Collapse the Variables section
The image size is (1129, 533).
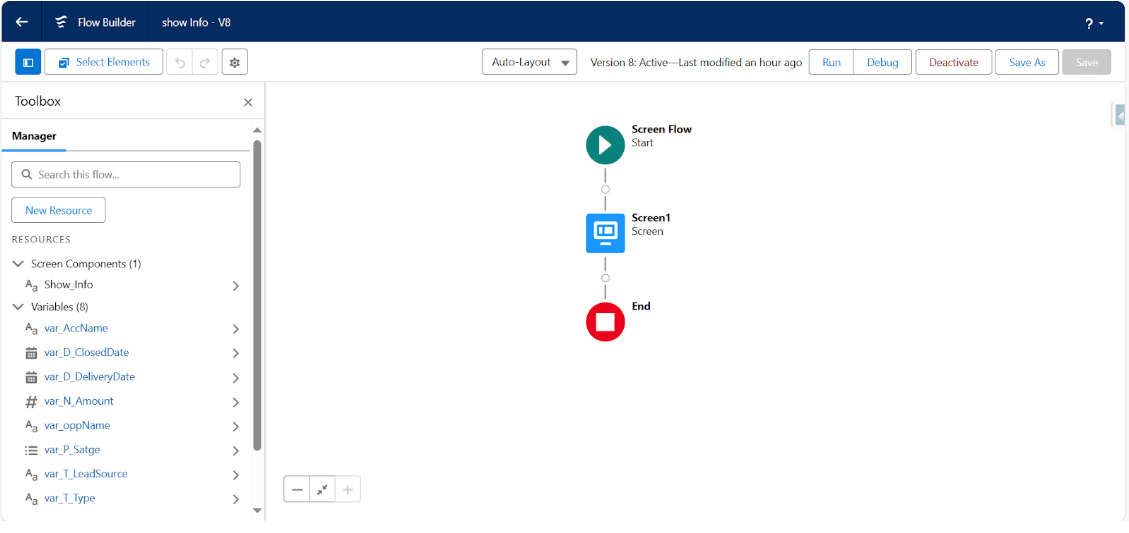(x=19, y=307)
